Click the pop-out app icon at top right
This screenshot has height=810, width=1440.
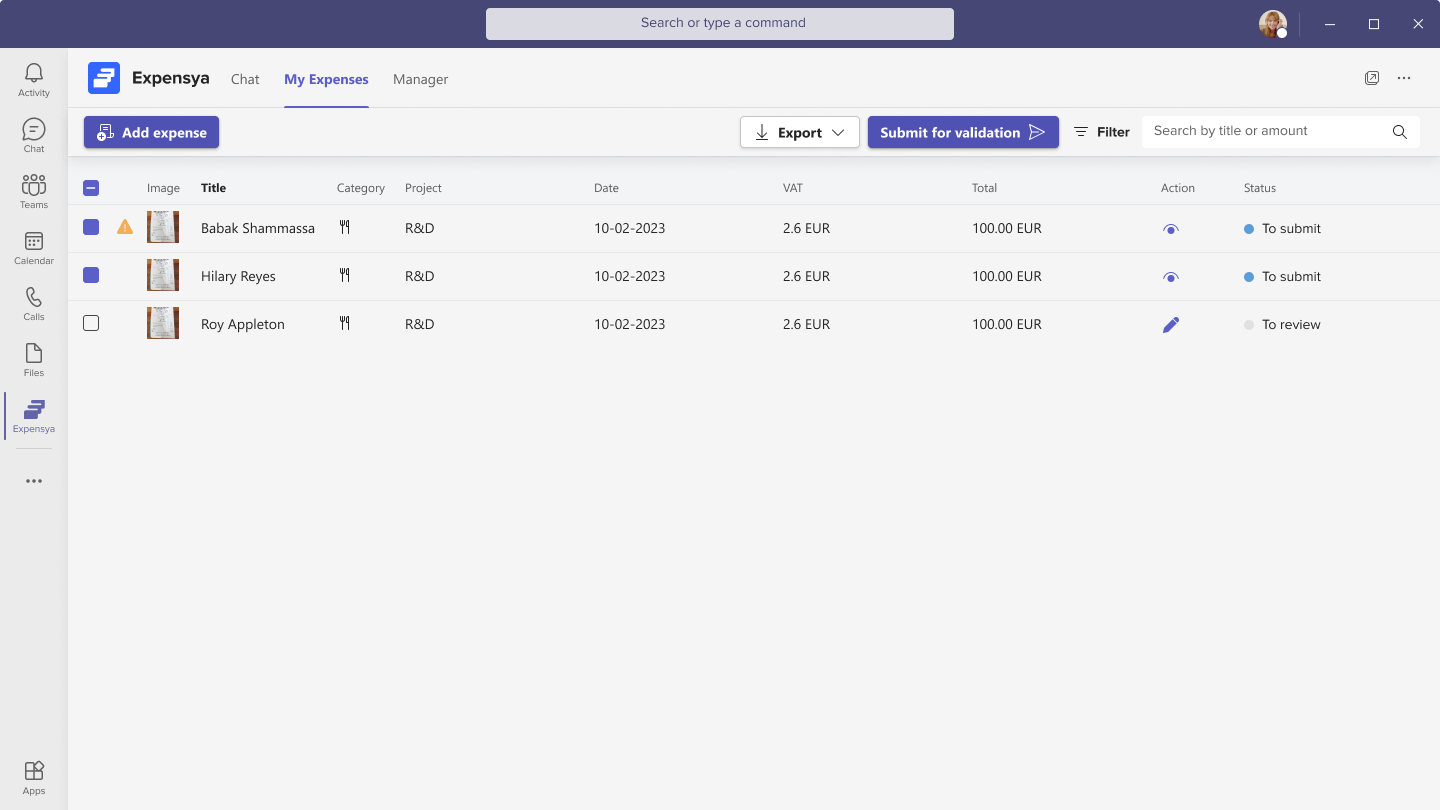(1372, 78)
